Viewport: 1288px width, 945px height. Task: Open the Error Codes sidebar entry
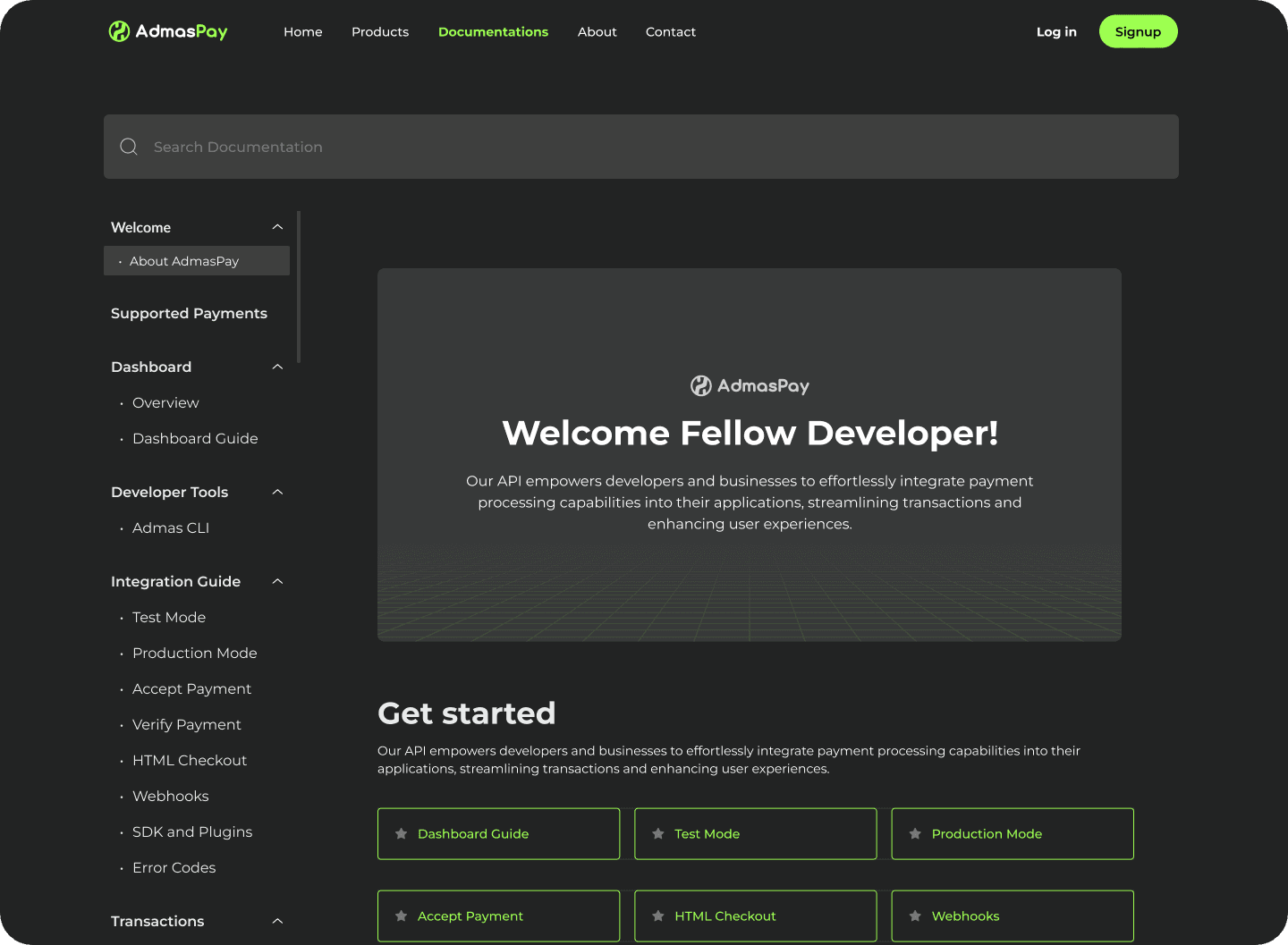click(174, 867)
